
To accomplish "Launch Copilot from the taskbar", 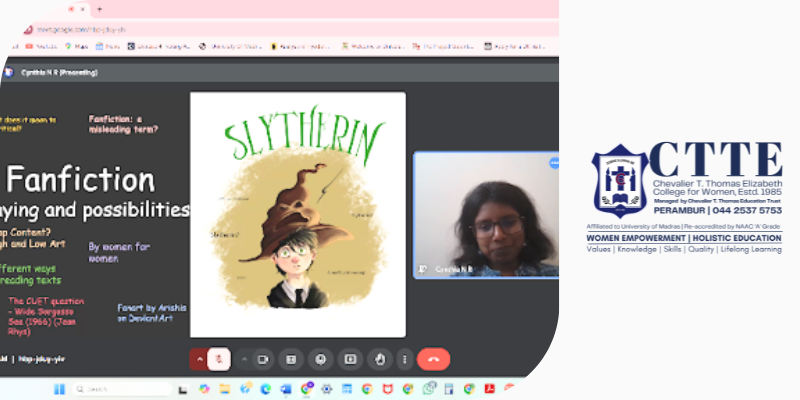I will coord(205,389).
